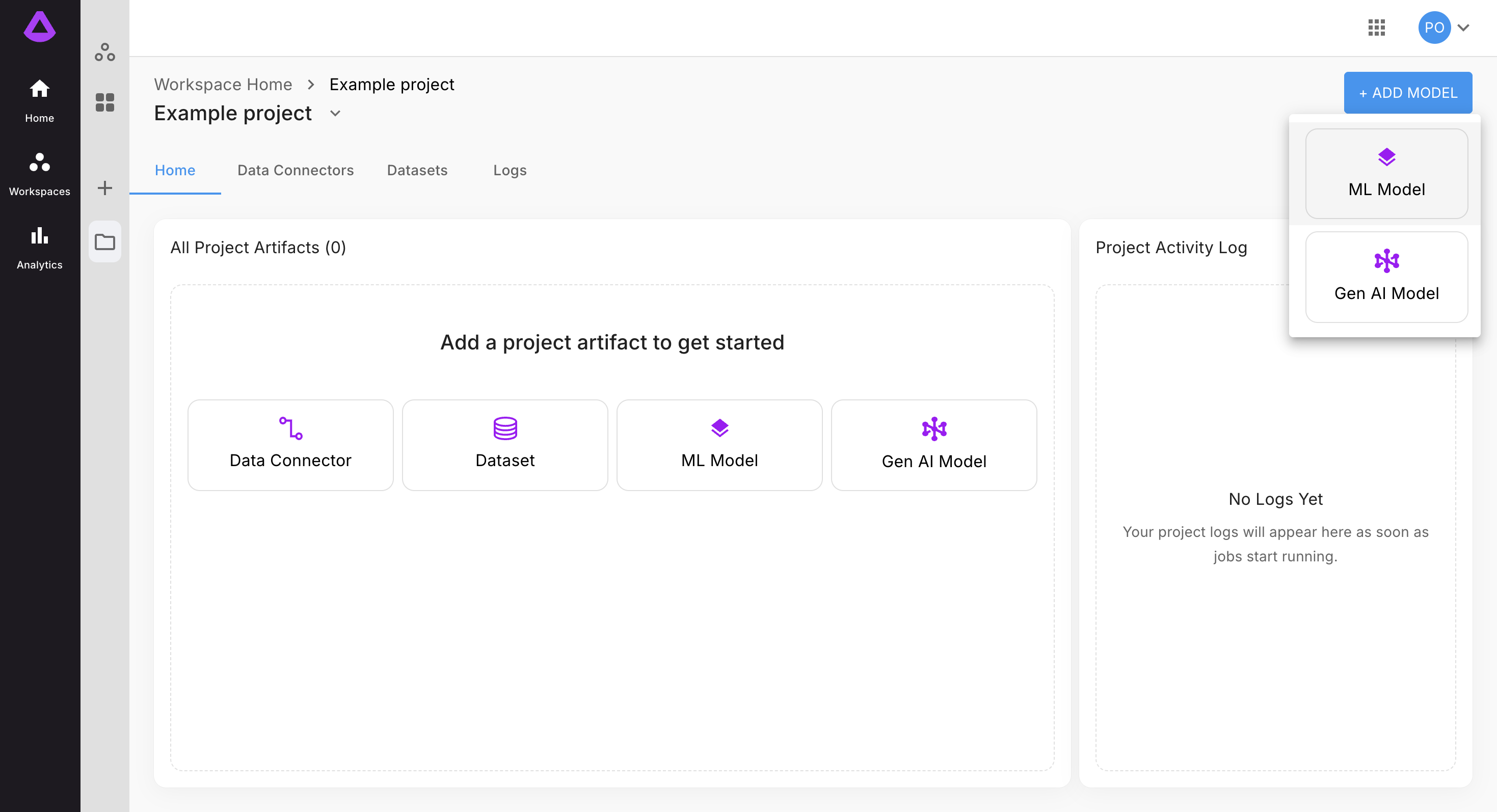Open Workspaces in the dark sidebar
Image resolution: width=1497 pixels, height=812 pixels.
coord(40,174)
